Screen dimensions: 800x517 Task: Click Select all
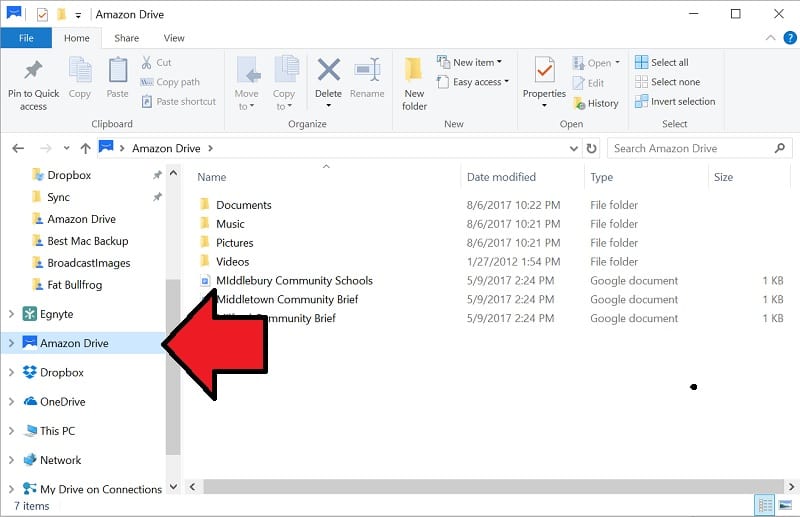click(x=662, y=62)
